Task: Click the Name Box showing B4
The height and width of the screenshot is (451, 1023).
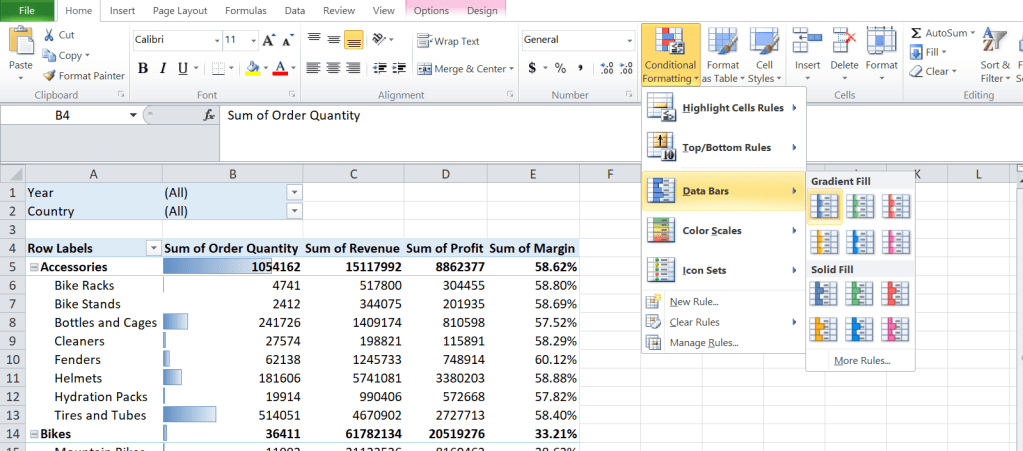Action: (62, 115)
